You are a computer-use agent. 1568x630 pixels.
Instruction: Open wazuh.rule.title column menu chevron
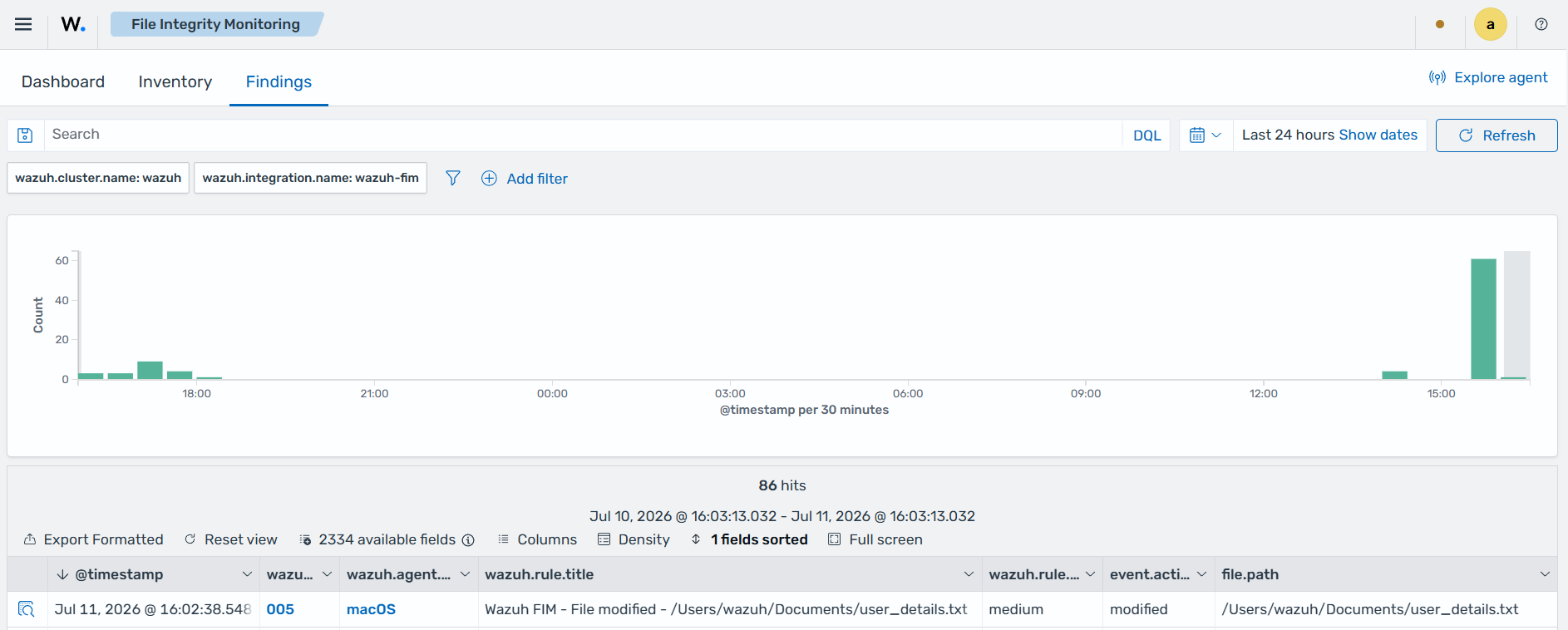(969, 574)
